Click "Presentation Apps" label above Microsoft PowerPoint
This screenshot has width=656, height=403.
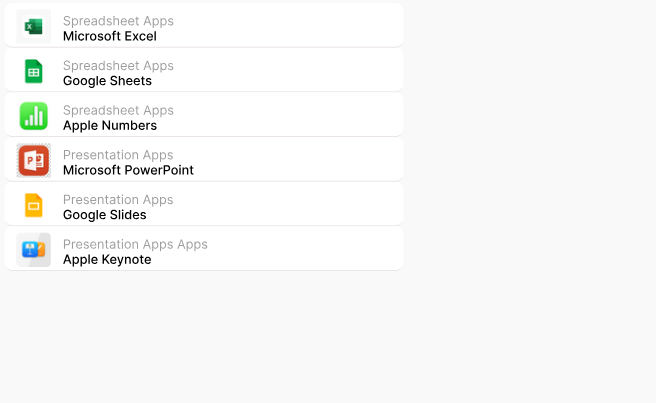118,155
